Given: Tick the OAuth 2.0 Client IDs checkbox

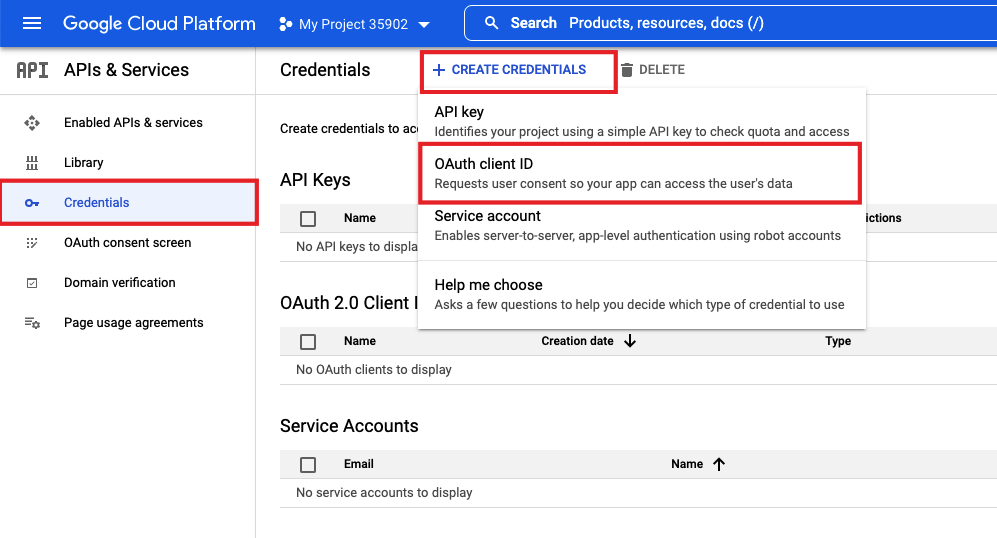Looking at the screenshot, I should pyautogui.click(x=308, y=342).
